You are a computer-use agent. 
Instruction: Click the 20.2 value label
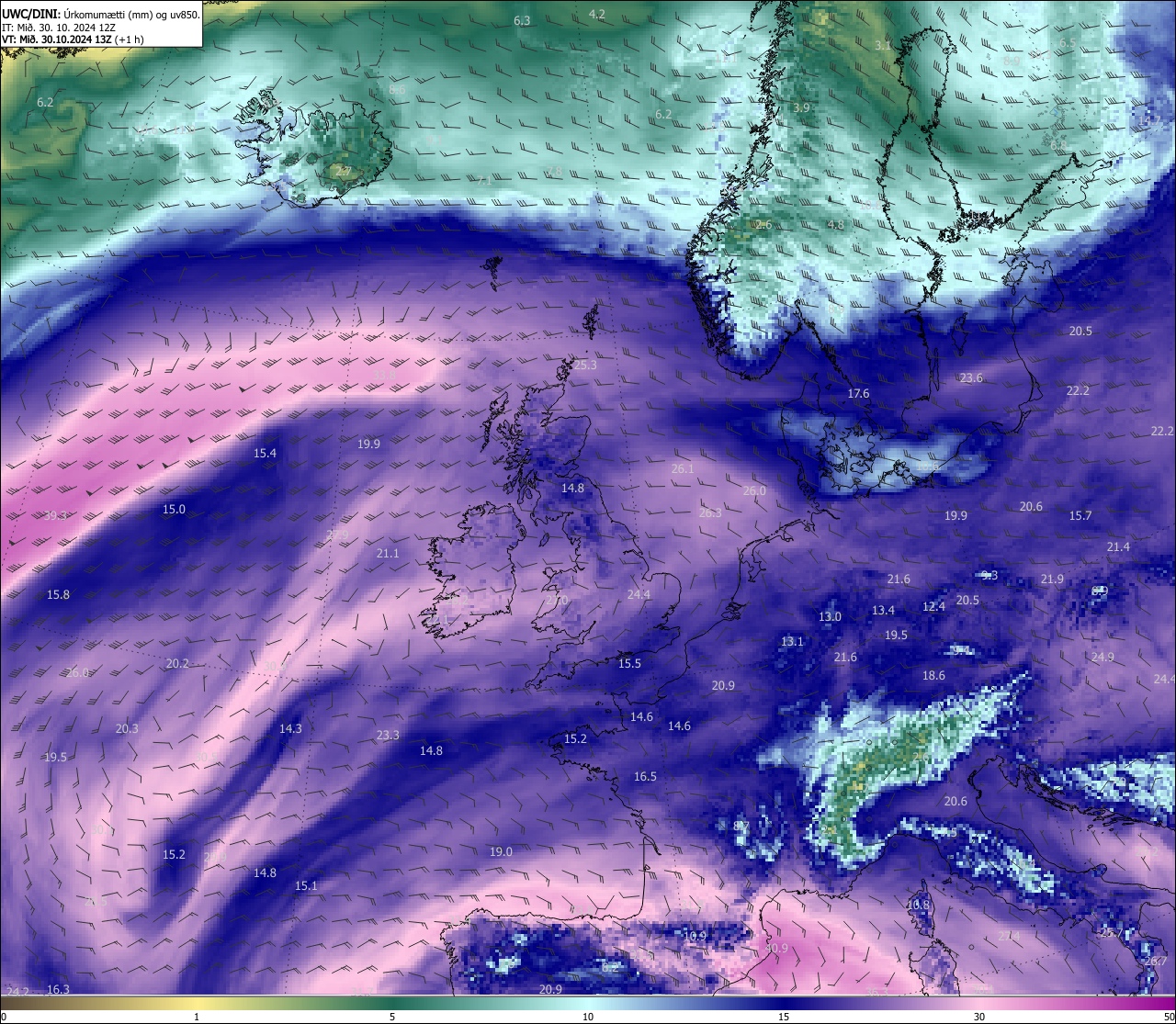coord(177,663)
